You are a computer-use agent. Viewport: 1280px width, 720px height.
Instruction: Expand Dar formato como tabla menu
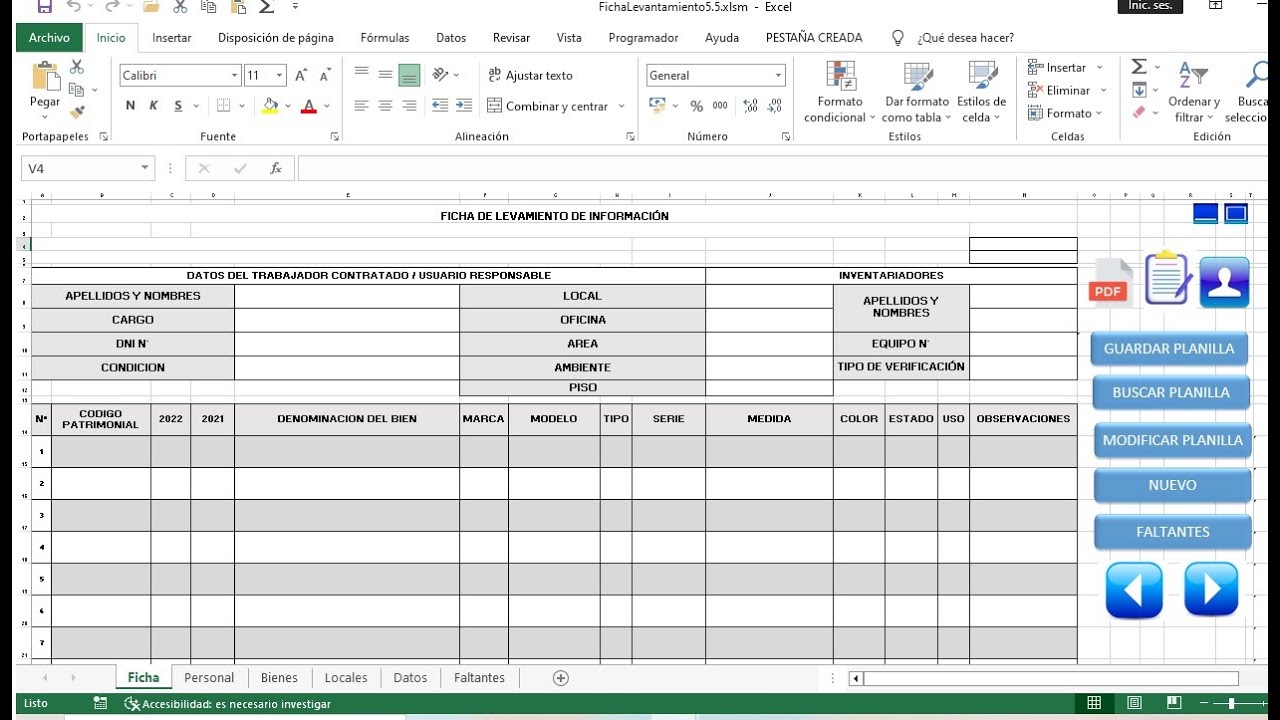[917, 93]
